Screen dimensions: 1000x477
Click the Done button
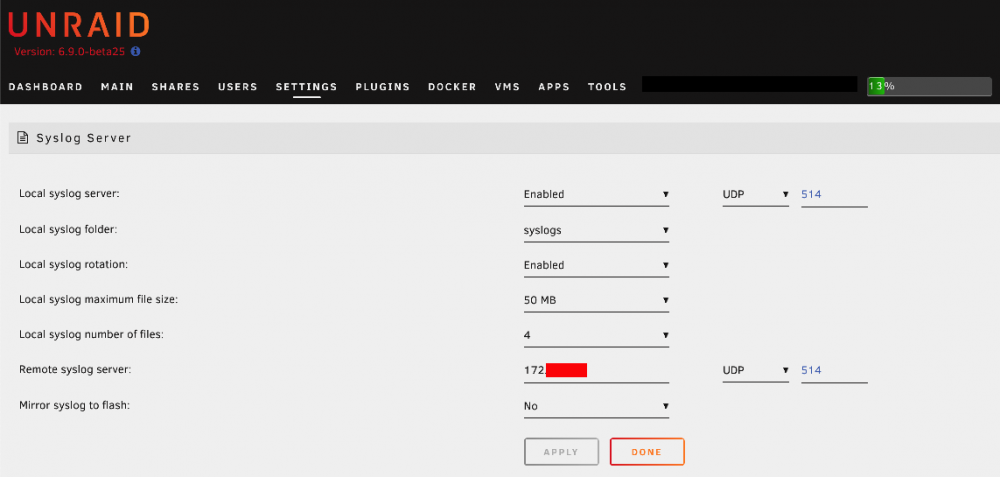[x=647, y=451]
